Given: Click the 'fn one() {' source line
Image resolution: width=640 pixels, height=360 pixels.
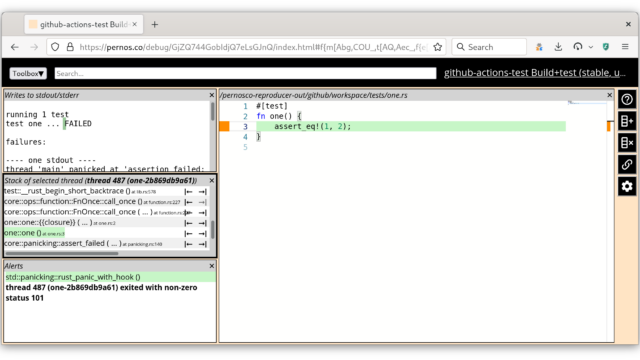Looking at the screenshot, I should 279,116.
